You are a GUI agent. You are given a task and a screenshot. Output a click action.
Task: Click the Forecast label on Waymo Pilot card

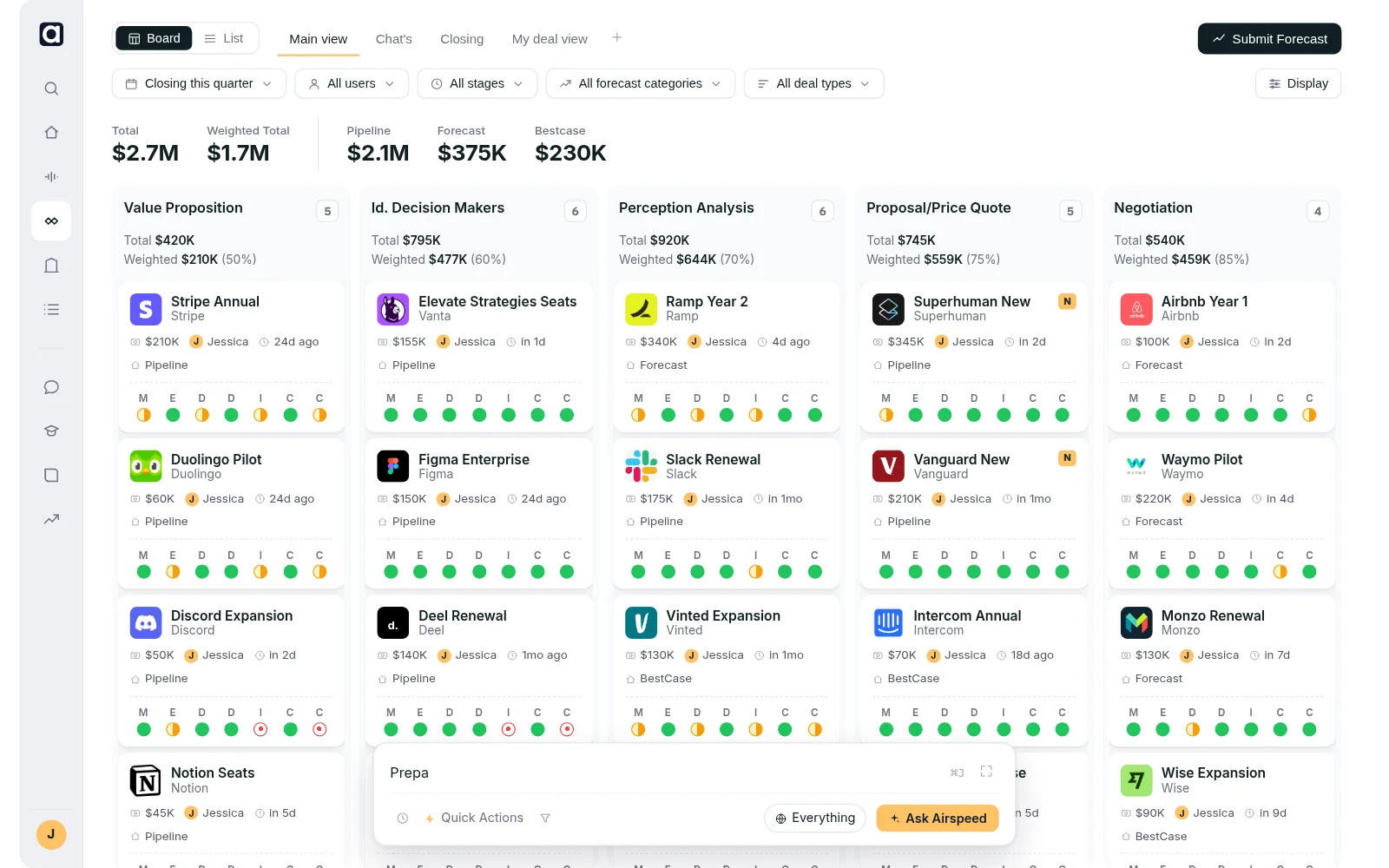[1159, 522]
